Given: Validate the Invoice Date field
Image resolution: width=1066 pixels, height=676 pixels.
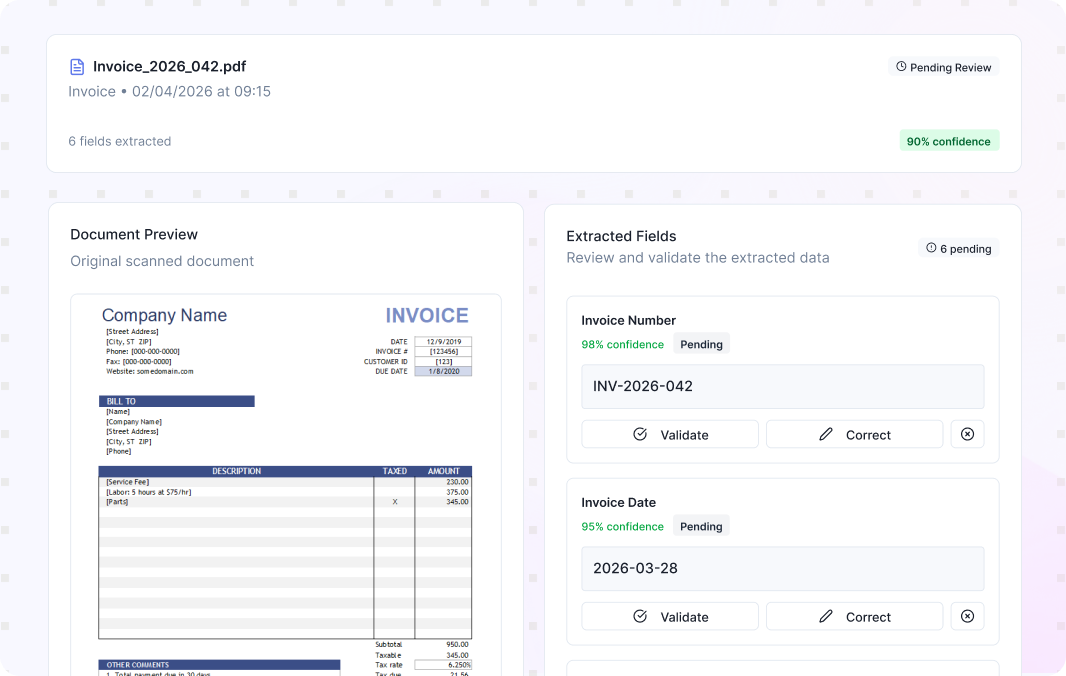Looking at the screenshot, I should (670, 616).
